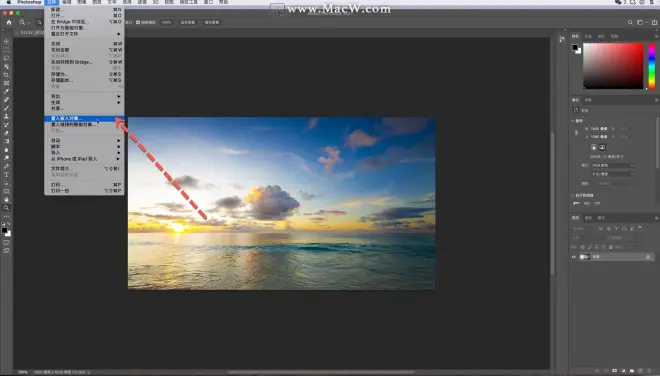Open the layer filter kind dropdown
This screenshot has width=660, height=376.
pos(583,228)
